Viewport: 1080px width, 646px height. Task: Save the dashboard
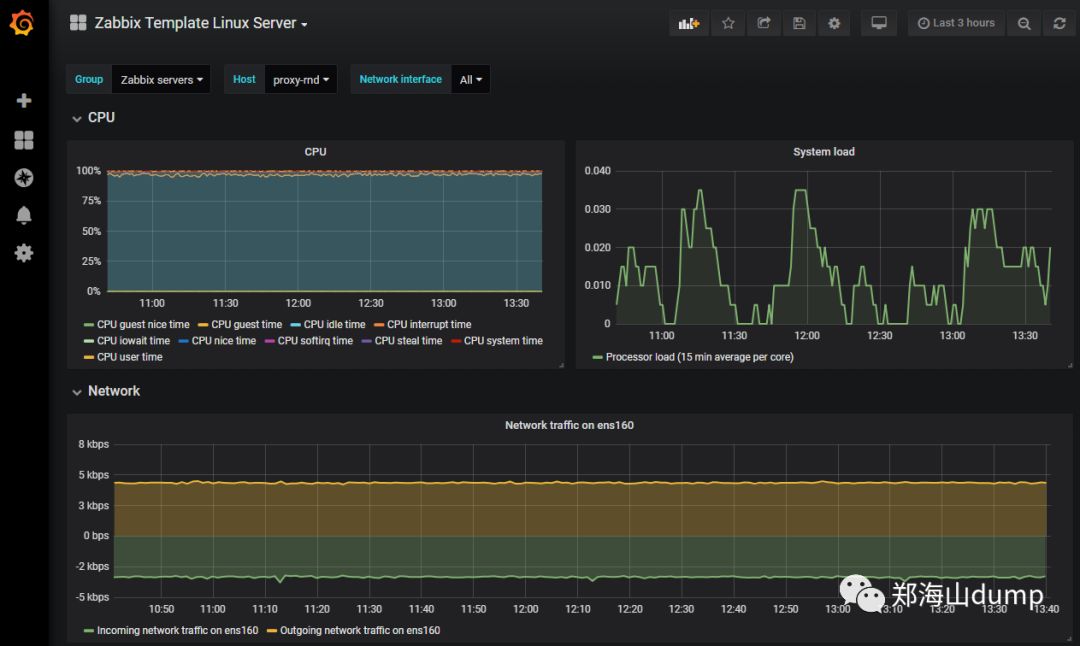[799, 23]
